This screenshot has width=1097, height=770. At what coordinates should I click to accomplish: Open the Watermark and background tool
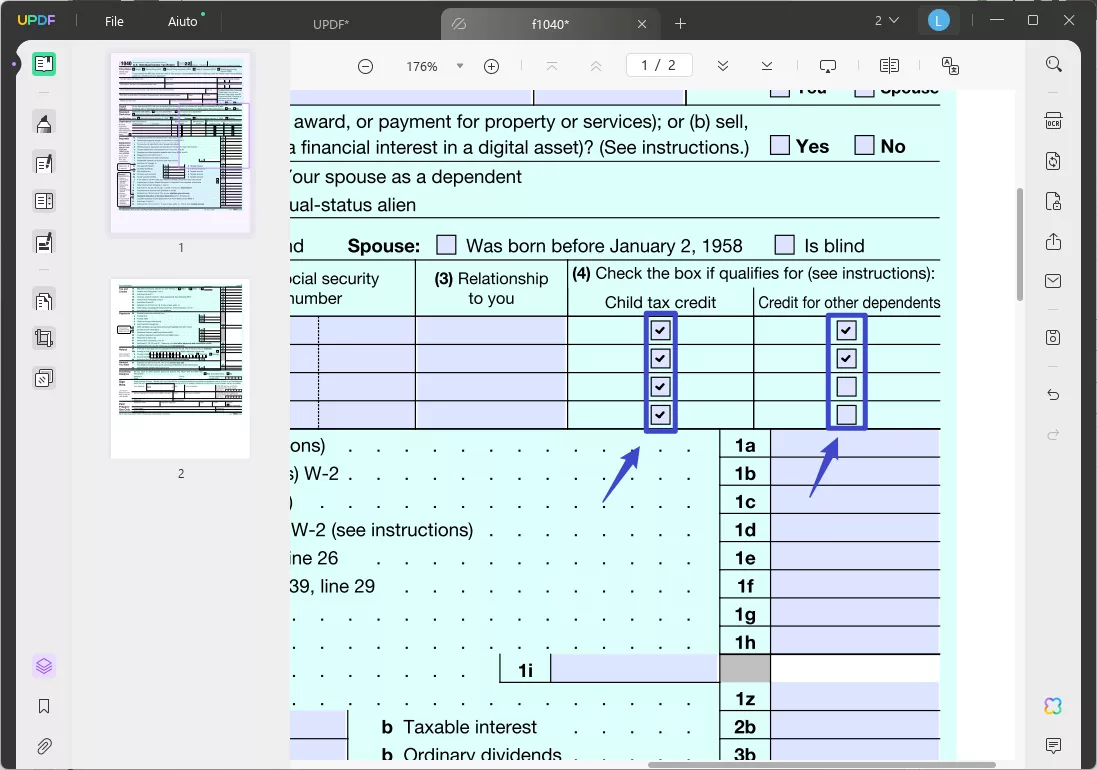43,378
